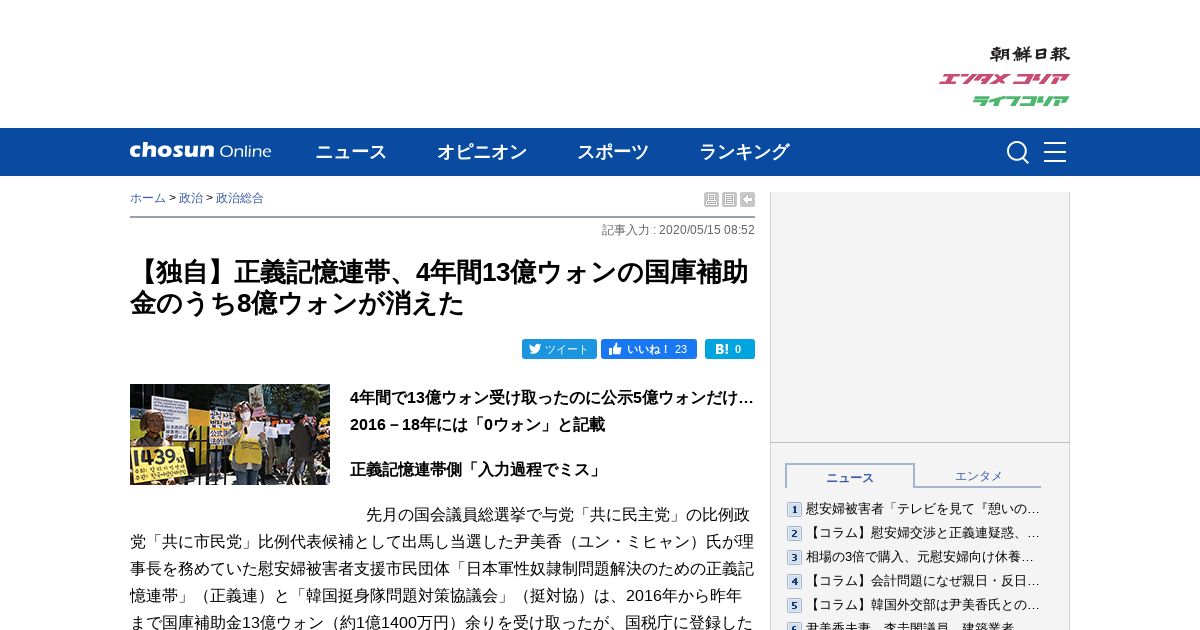Open ranking item 1 慰安婦被害者 article
Image resolution: width=1200 pixels, height=630 pixels.
pyautogui.click(x=923, y=509)
